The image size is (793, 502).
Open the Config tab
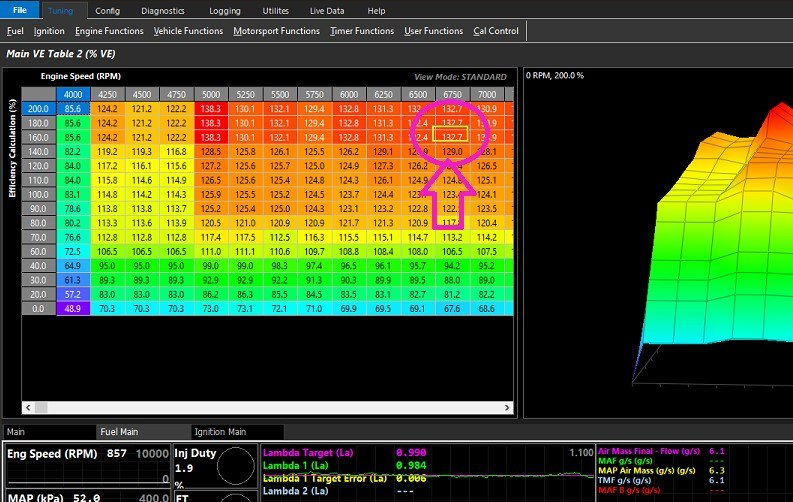[107, 11]
